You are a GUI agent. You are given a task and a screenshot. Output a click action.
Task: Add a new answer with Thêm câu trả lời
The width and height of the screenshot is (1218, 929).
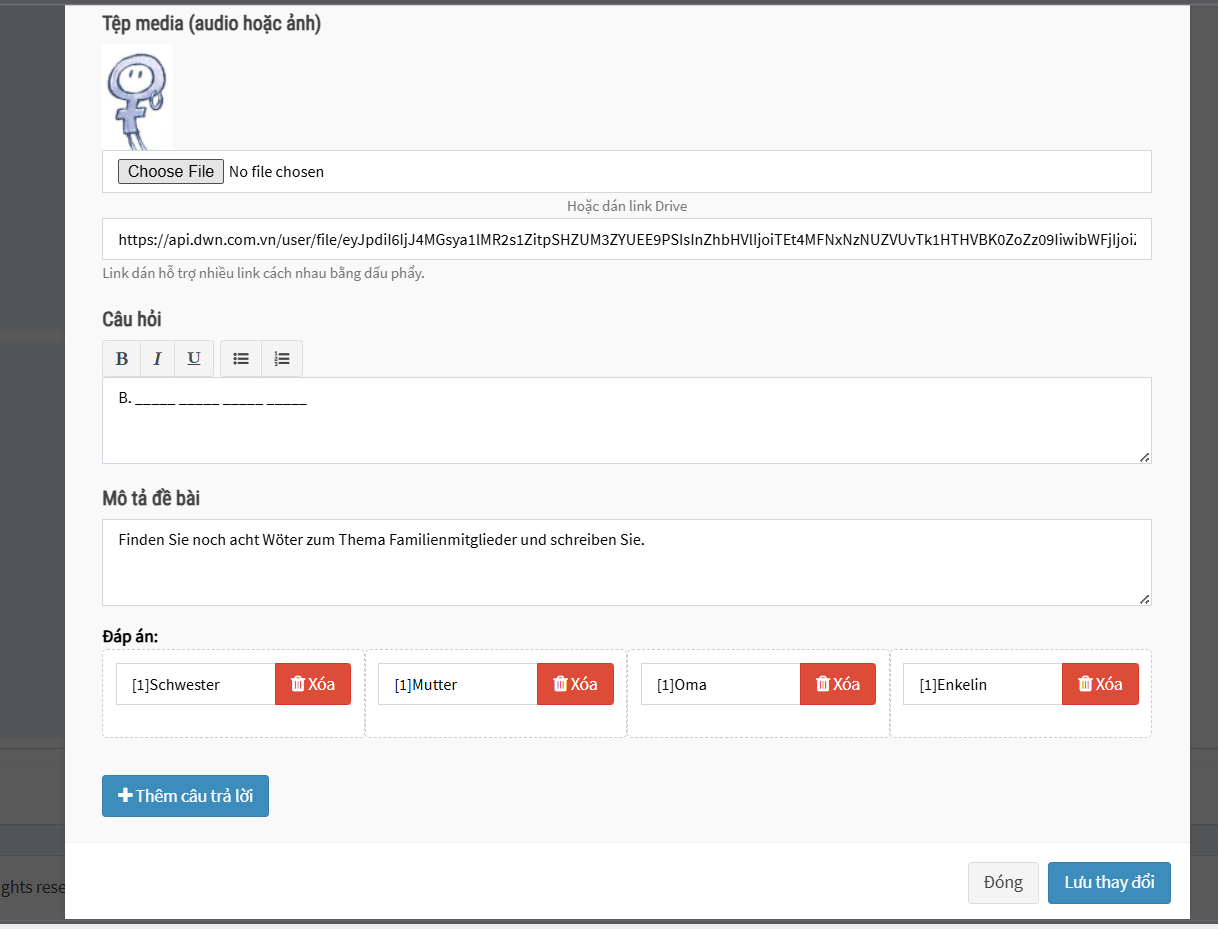pos(185,796)
